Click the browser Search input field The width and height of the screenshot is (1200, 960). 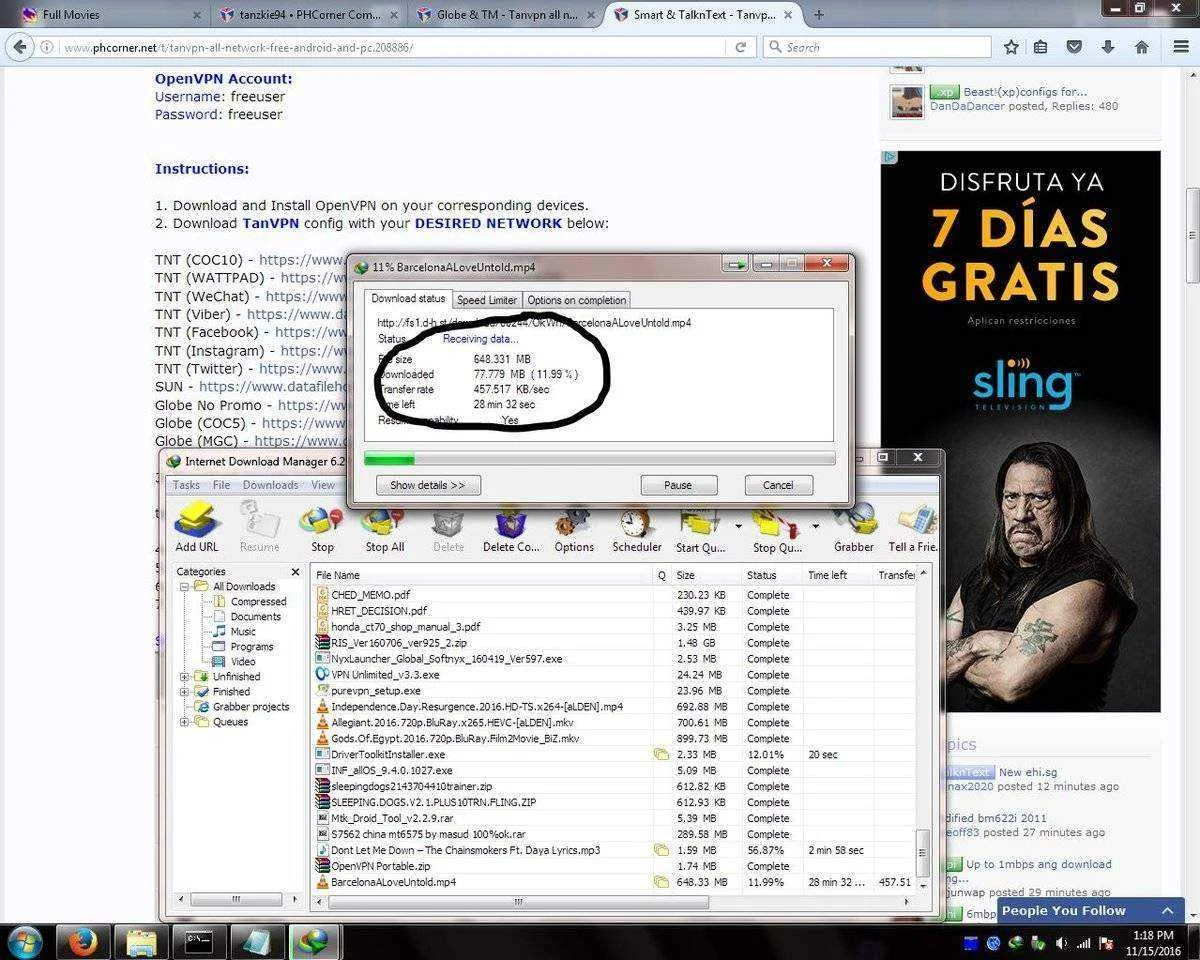click(877, 47)
